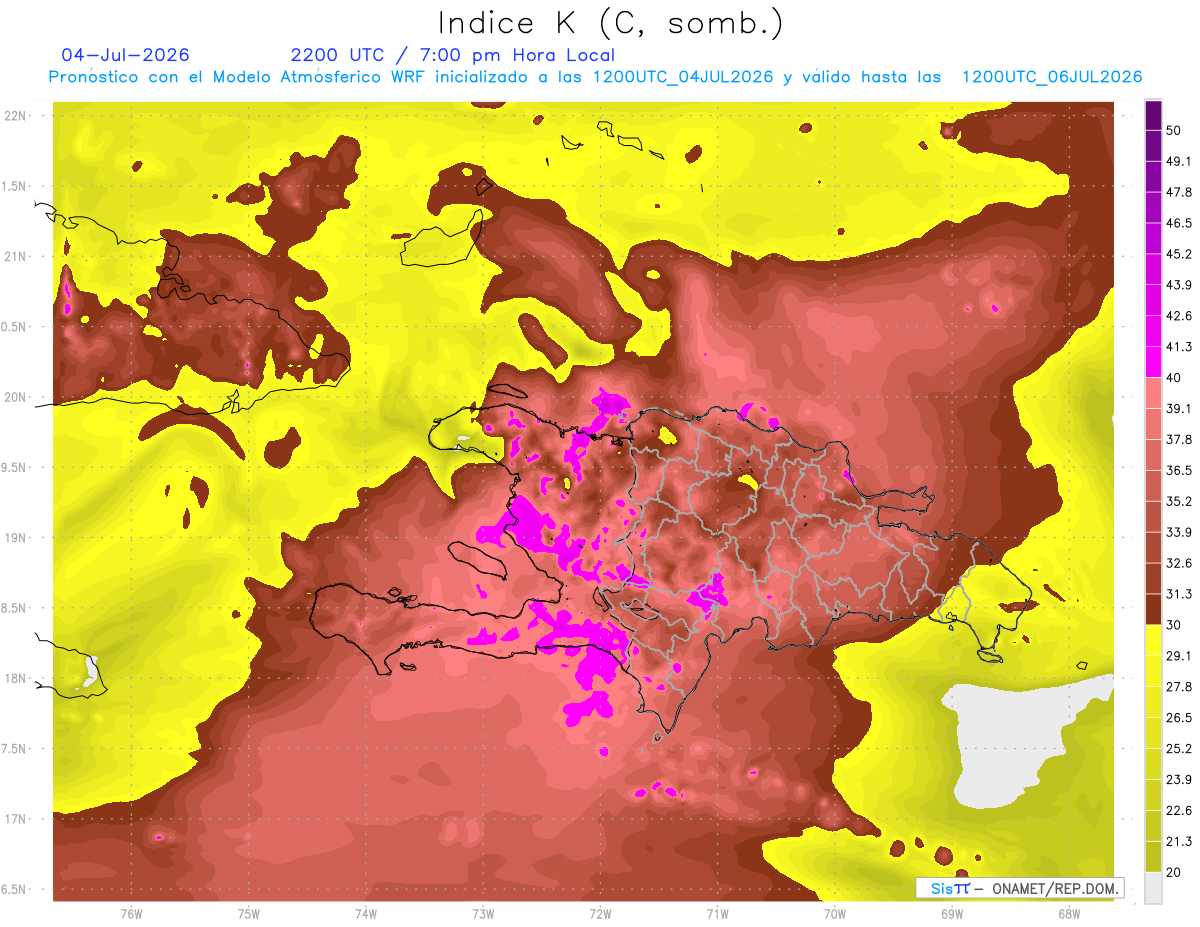Click the "70W" longitude axis label
Viewport: 1200px width, 927px height.
tap(834, 914)
